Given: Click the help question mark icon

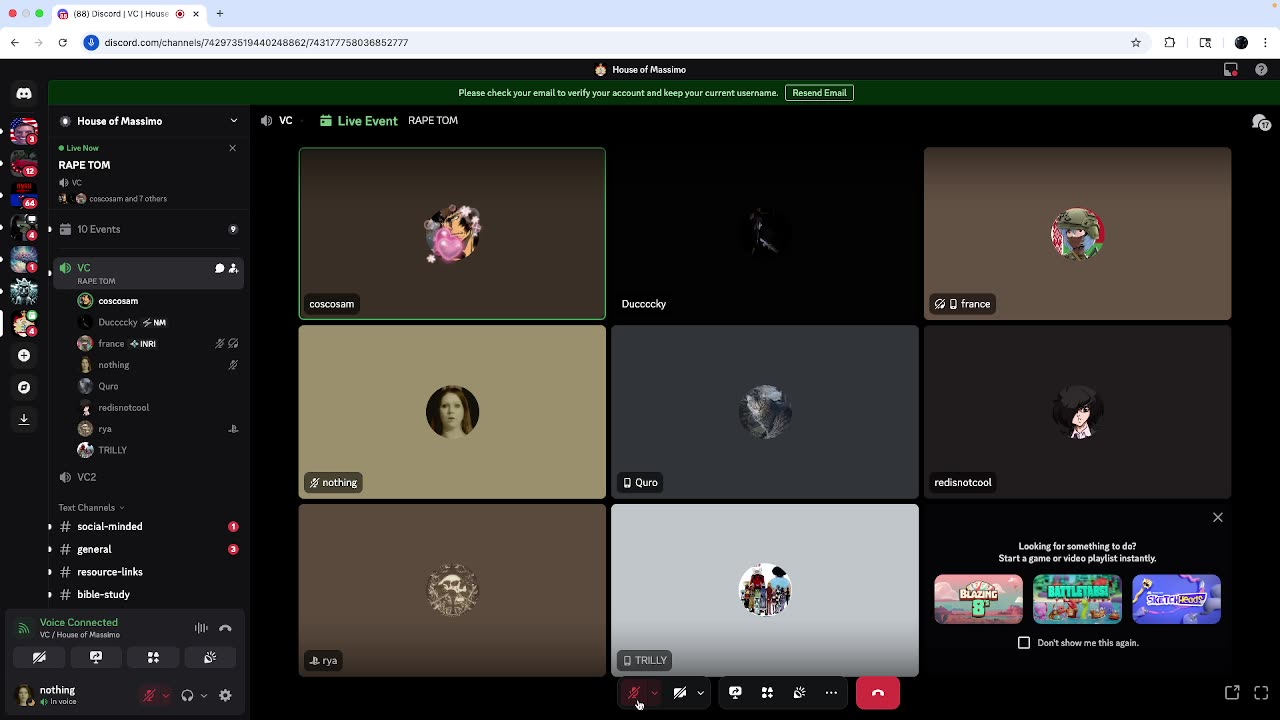Looking at the screenshot, I should [1261, 70].
